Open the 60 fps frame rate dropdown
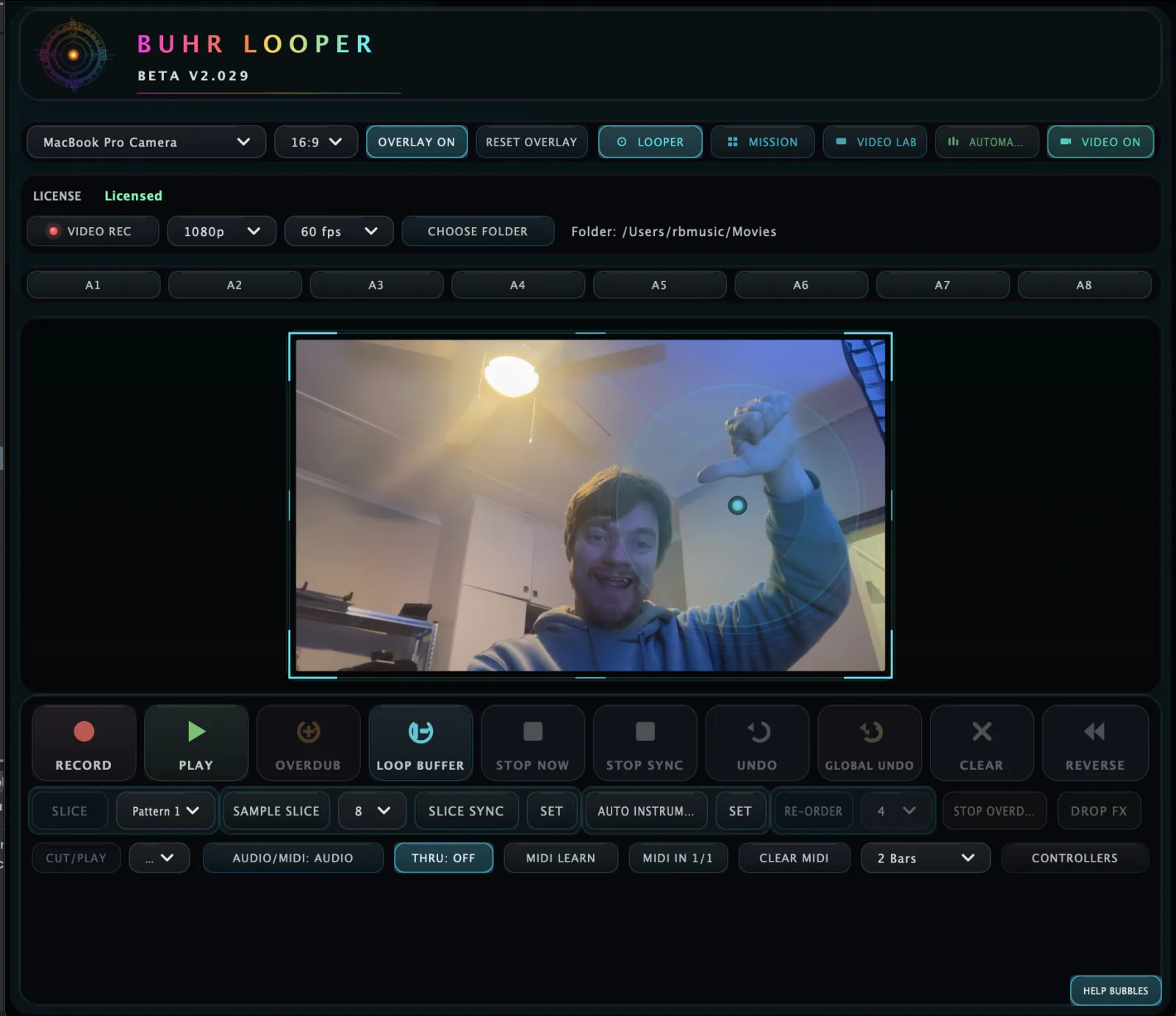The height and width of the screenshot is (1016, 1176). [339, 231]
